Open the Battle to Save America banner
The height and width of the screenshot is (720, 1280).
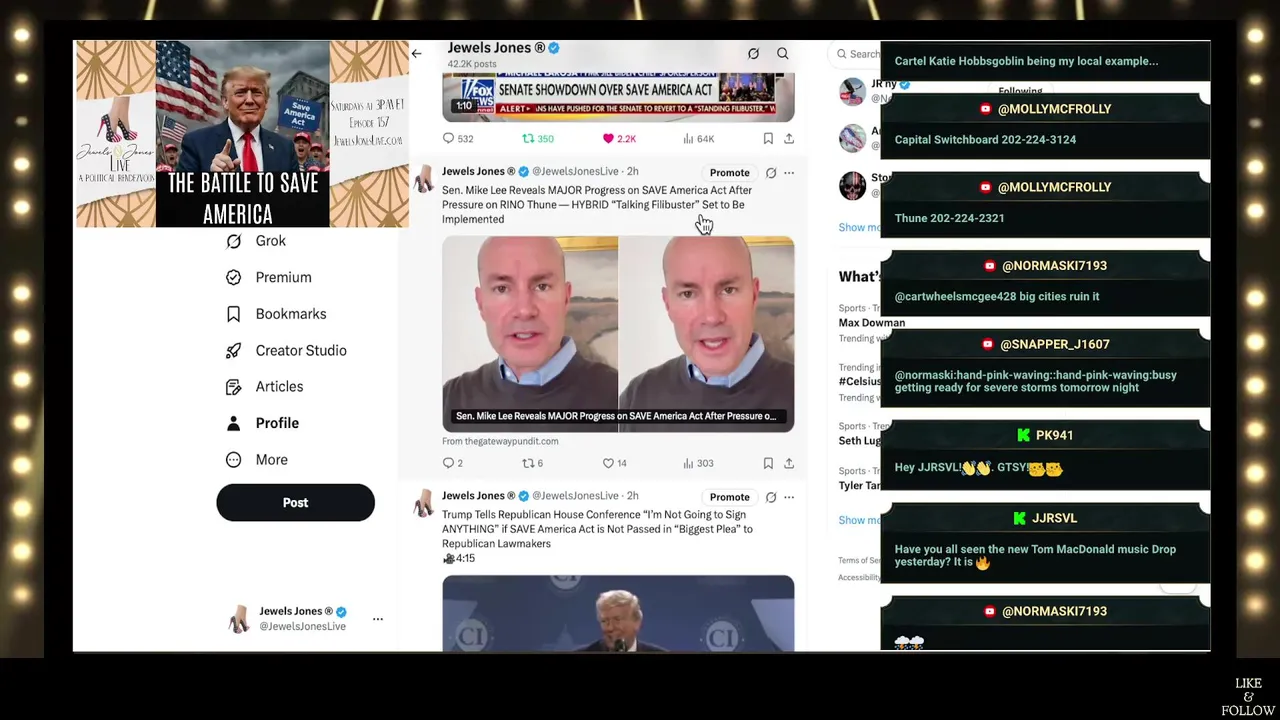pyautogui.click(x=242, y=134)
